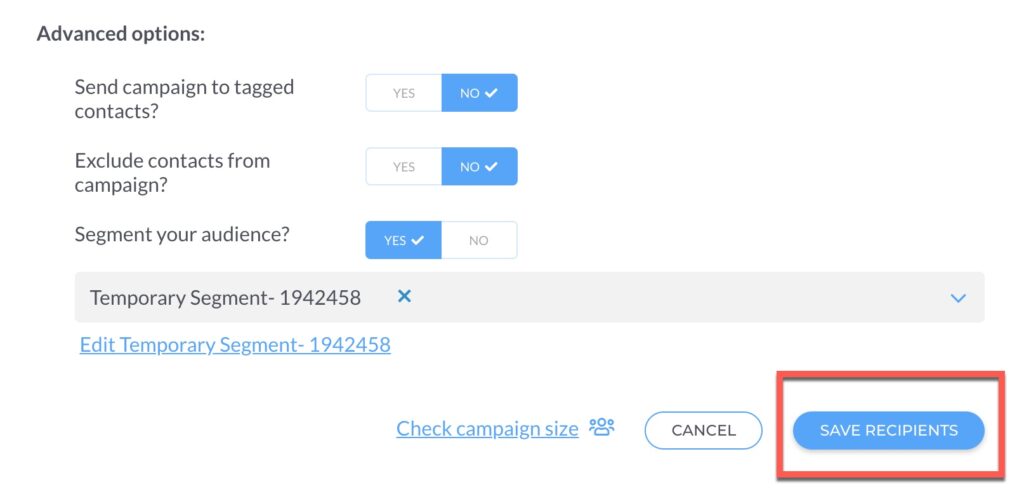Viewport: 1024px width, 494px height.
Task: Click the 'Send campaign to tagged contacts?' label
Action: (x=184, y=99)
